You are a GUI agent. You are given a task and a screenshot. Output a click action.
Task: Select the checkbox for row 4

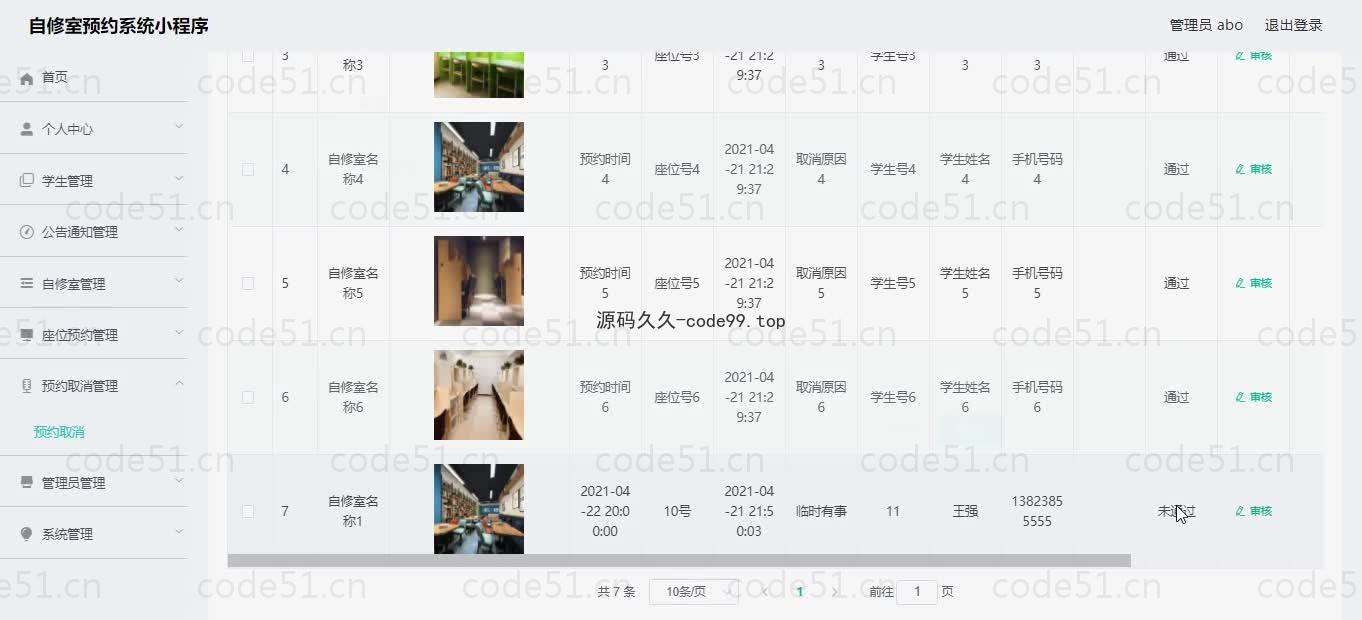point(248,169)
